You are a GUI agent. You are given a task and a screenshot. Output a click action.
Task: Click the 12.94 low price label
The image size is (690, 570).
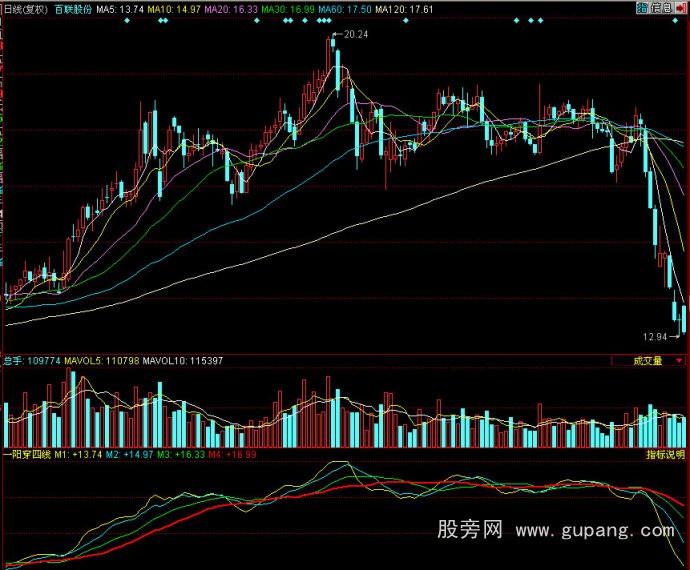point(655,337)
